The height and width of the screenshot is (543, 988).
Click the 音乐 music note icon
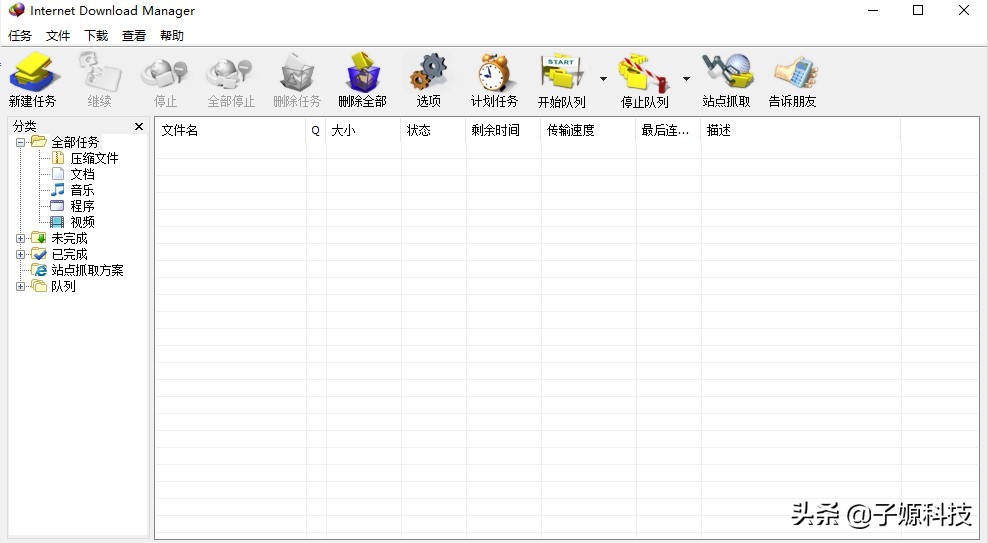click(x=58, y=190)
